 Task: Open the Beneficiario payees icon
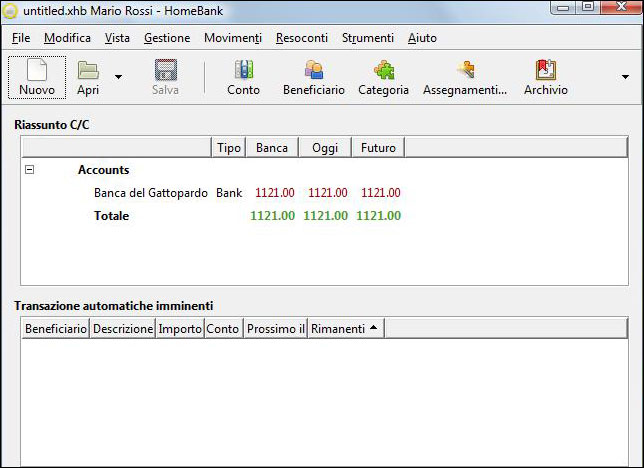(313, 71)
